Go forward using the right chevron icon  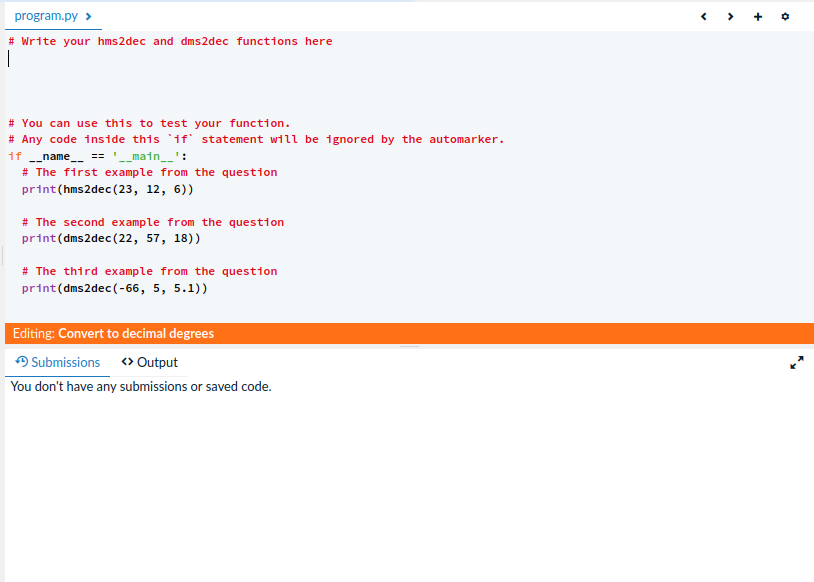729,17
